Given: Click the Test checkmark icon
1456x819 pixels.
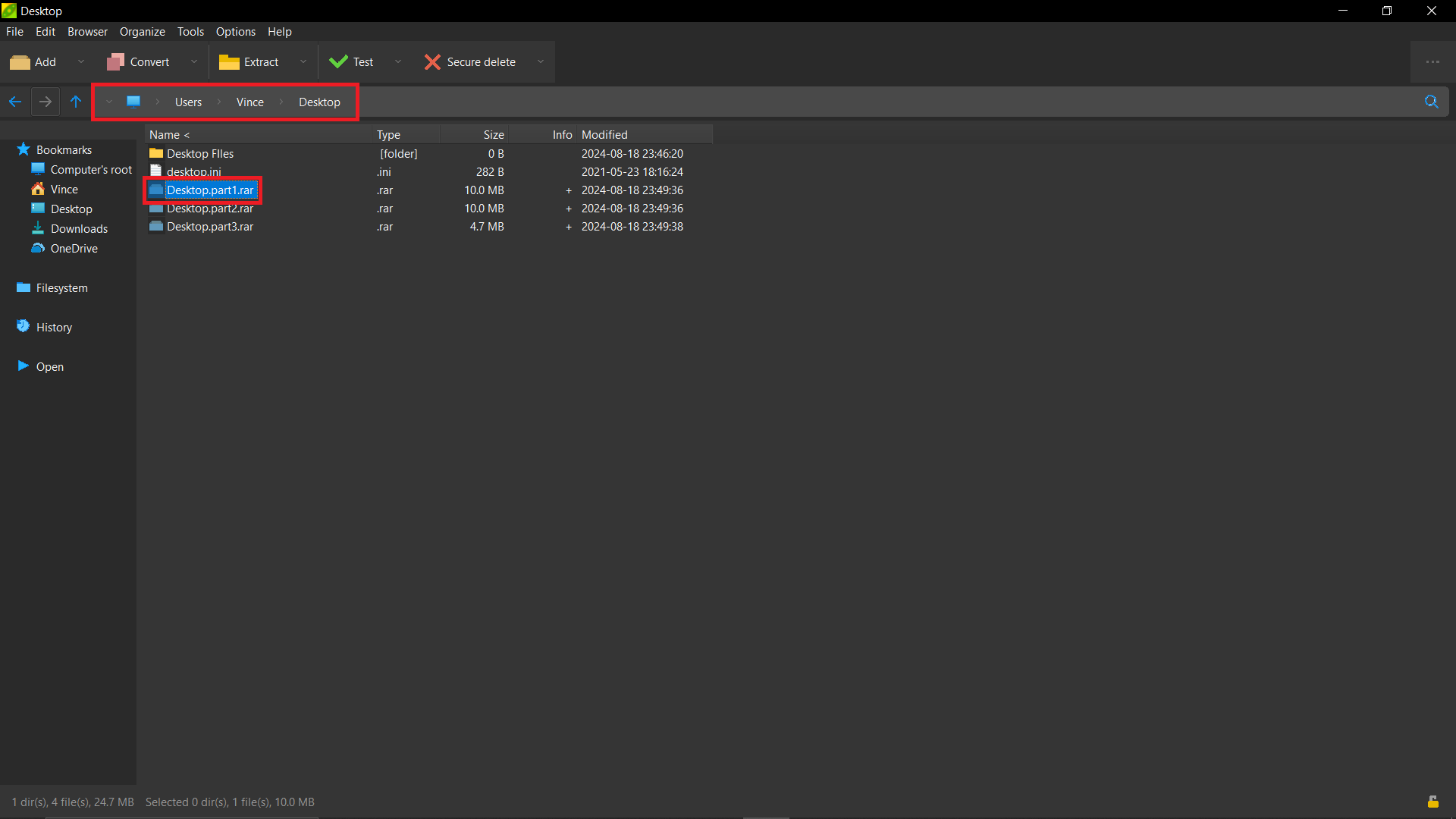Looking at the screenshot, I should [338, 61].
